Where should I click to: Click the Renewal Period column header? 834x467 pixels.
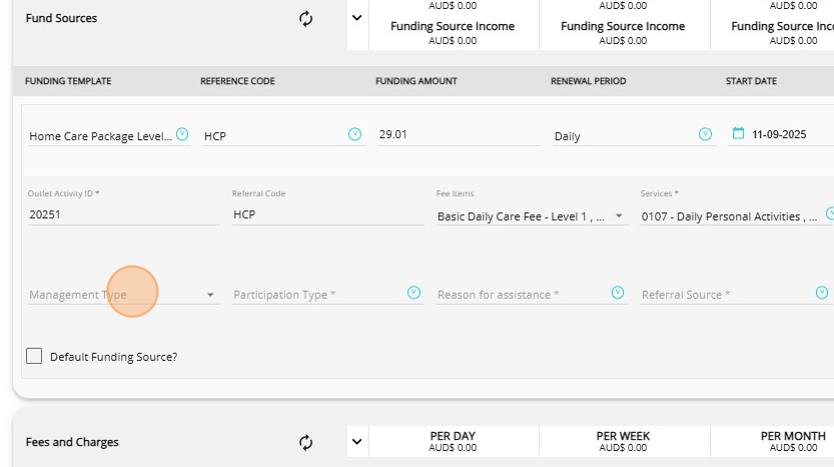click(588, 81)
